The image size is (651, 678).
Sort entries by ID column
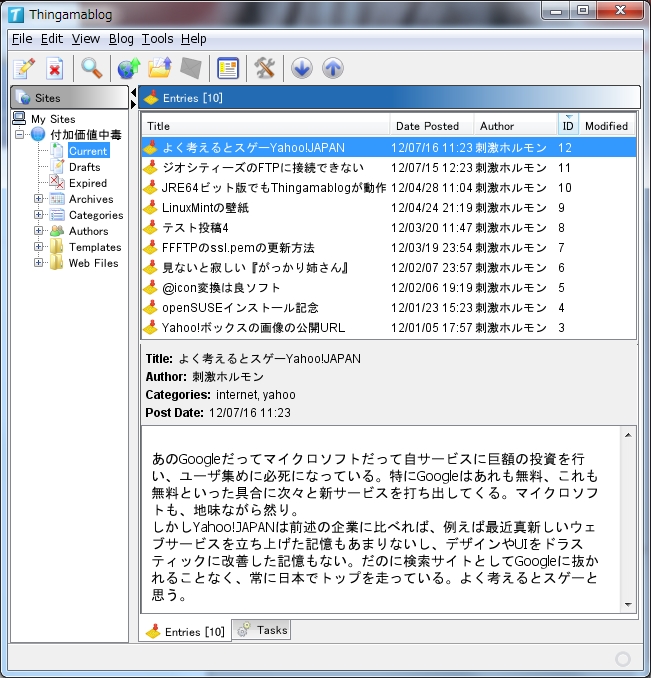[568, 126]
